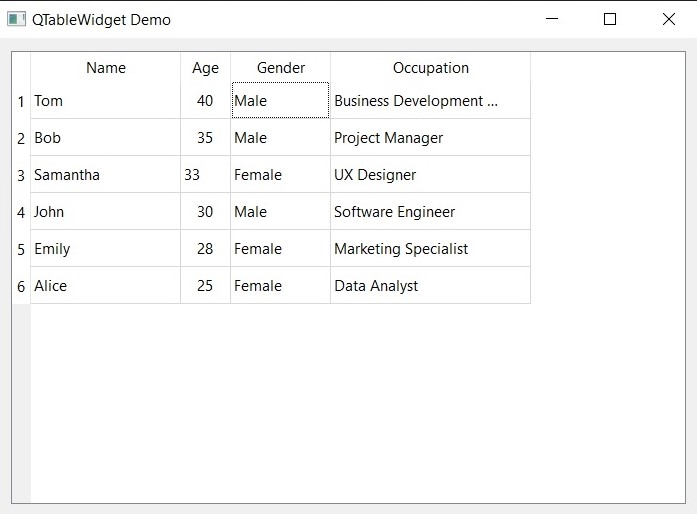Click the Name column header

pos(105,68)
